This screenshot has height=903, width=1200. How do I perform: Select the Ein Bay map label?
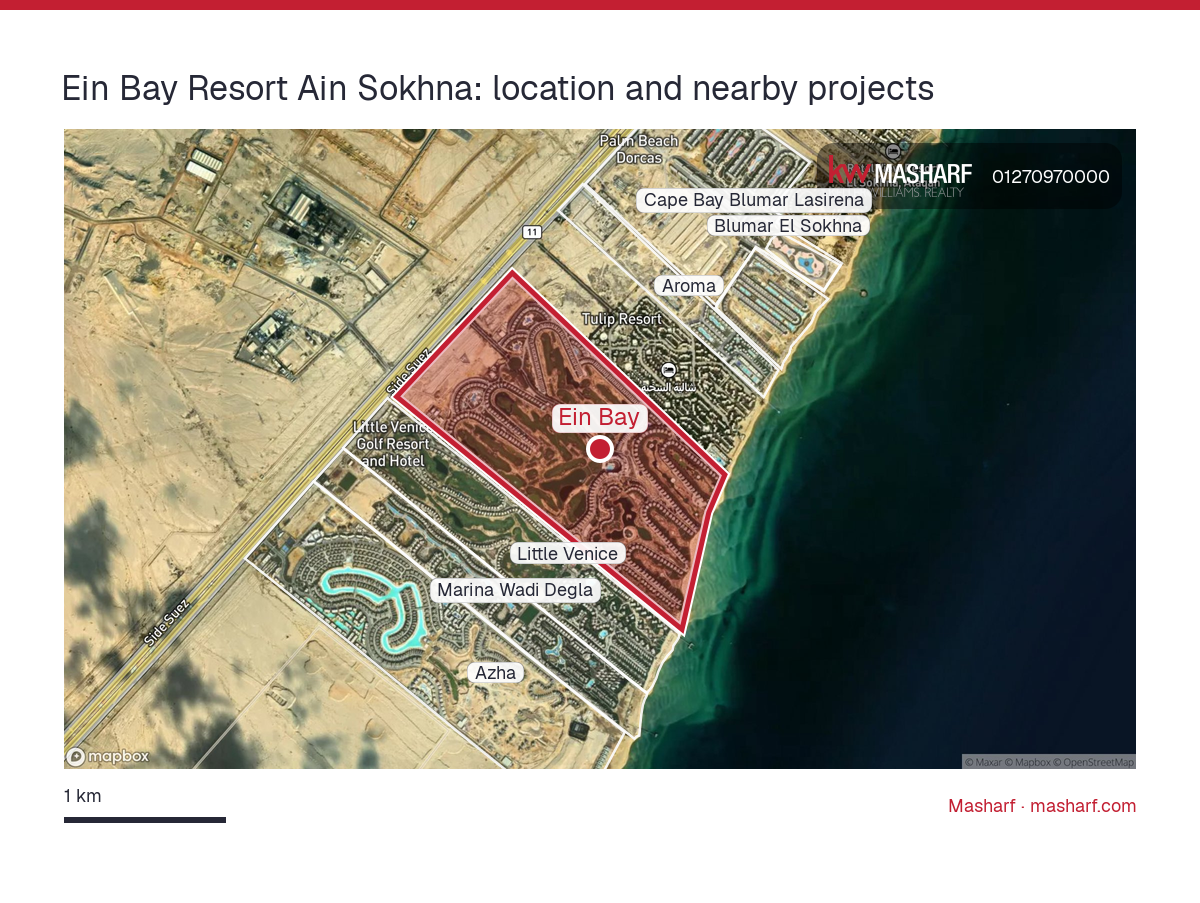599,418
